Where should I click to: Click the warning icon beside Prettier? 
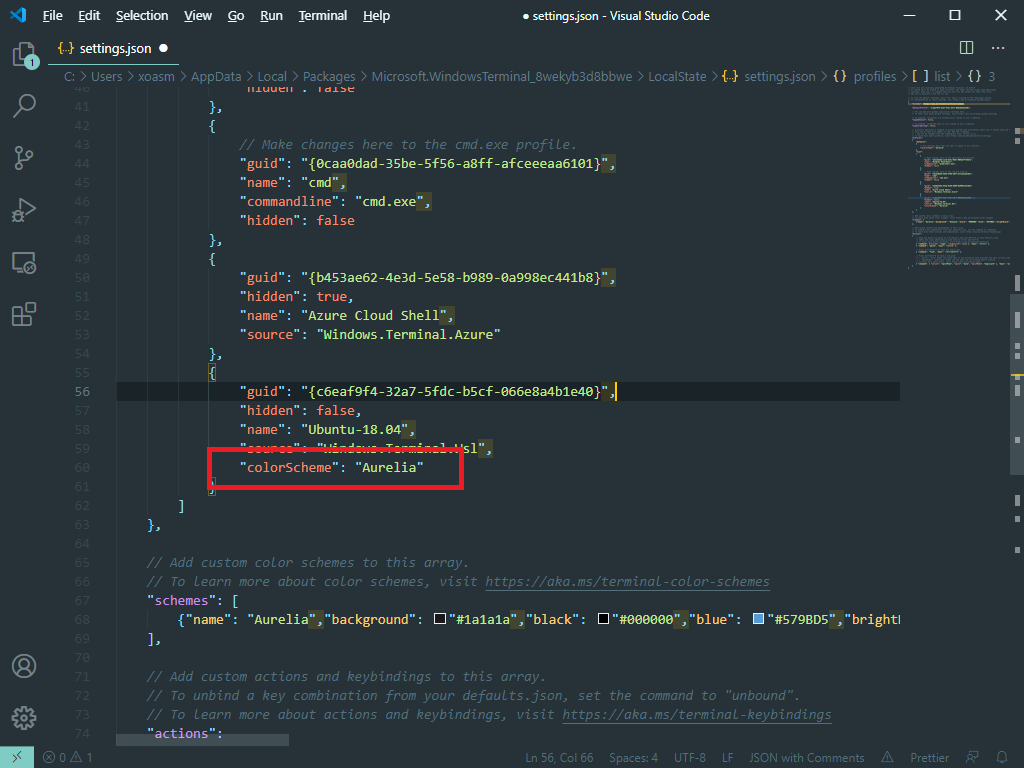pyautogui.click(x=887, y=758)
